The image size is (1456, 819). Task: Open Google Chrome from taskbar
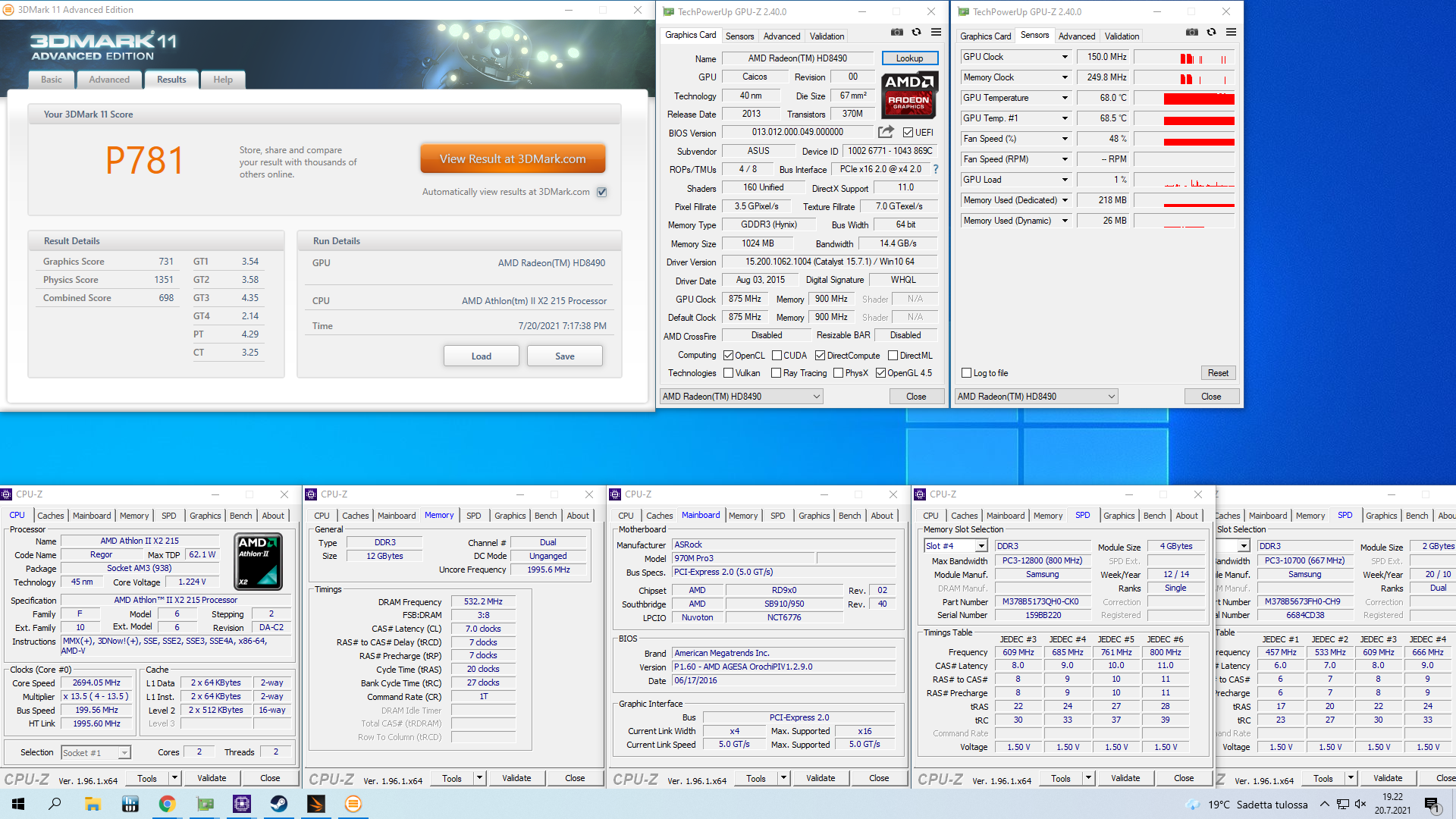167,804
